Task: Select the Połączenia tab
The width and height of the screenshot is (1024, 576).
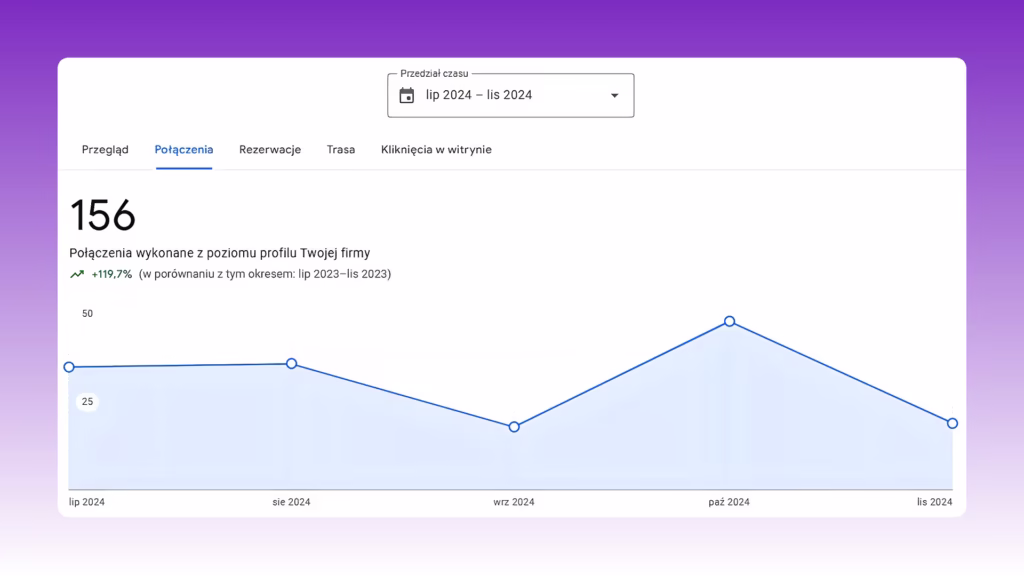Action: tap(184, 150)
